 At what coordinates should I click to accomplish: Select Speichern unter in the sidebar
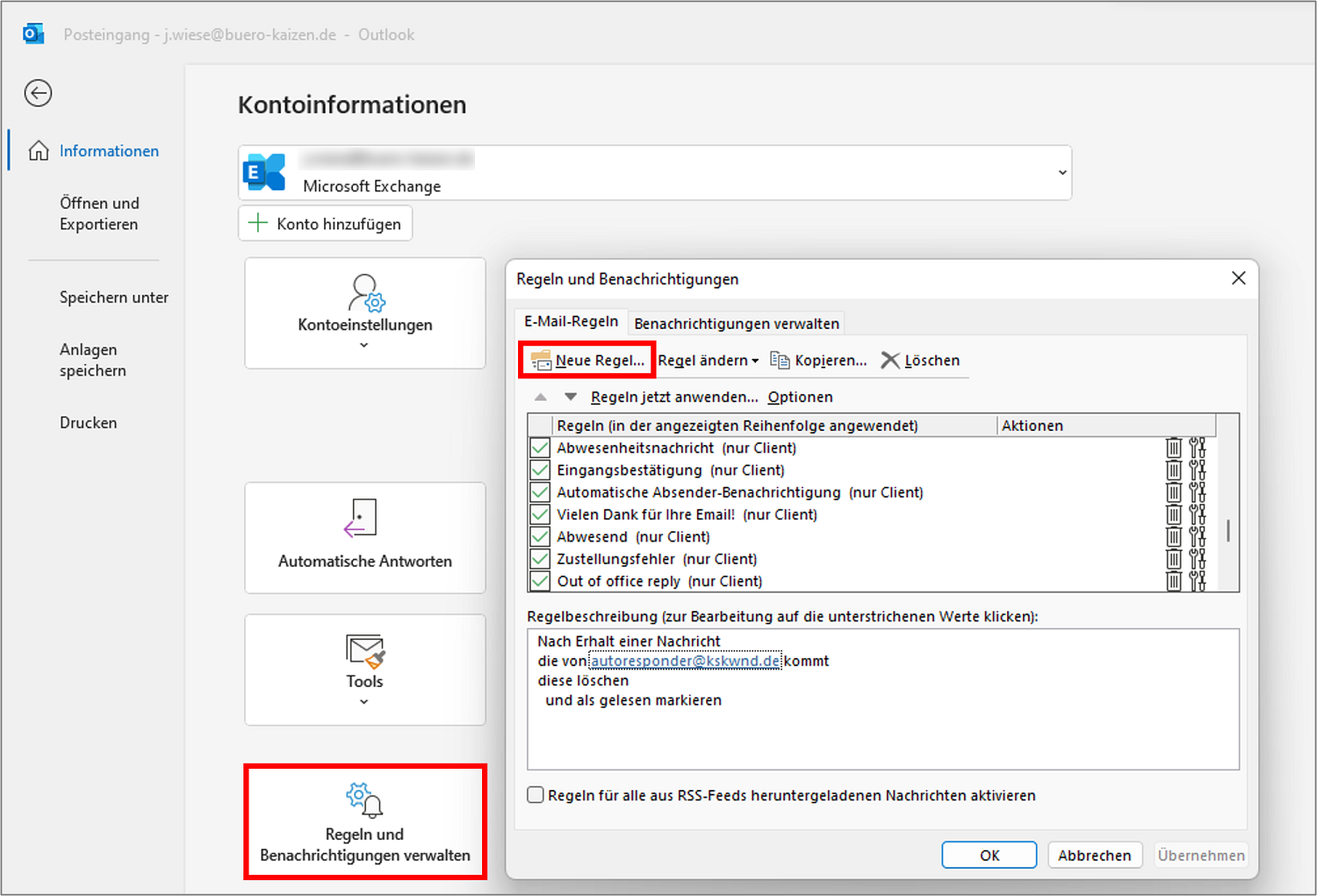(x=113, y=297)
